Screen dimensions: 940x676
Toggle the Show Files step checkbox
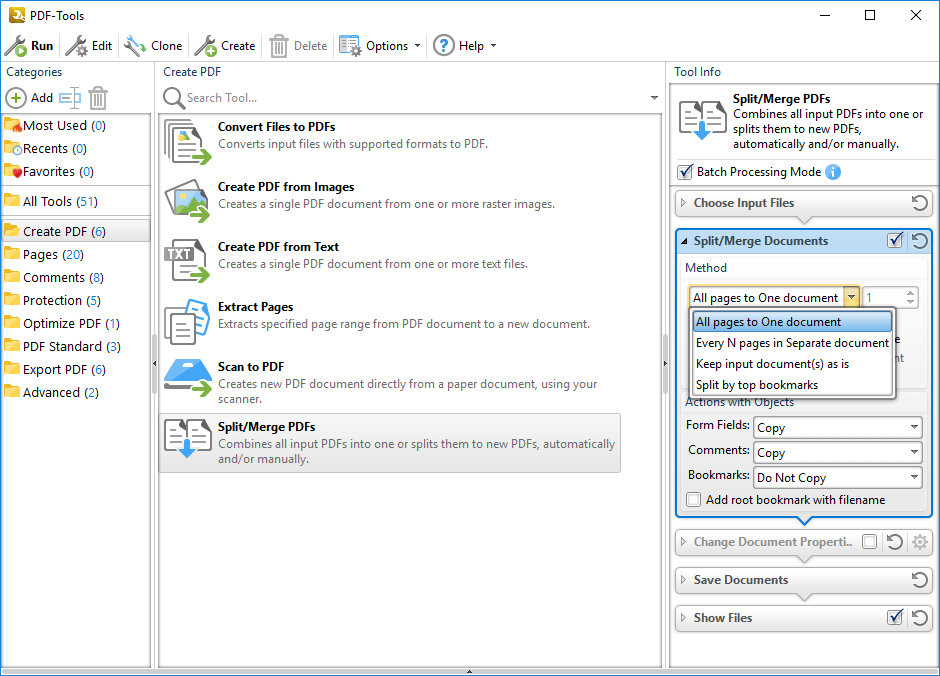(895, 618)
